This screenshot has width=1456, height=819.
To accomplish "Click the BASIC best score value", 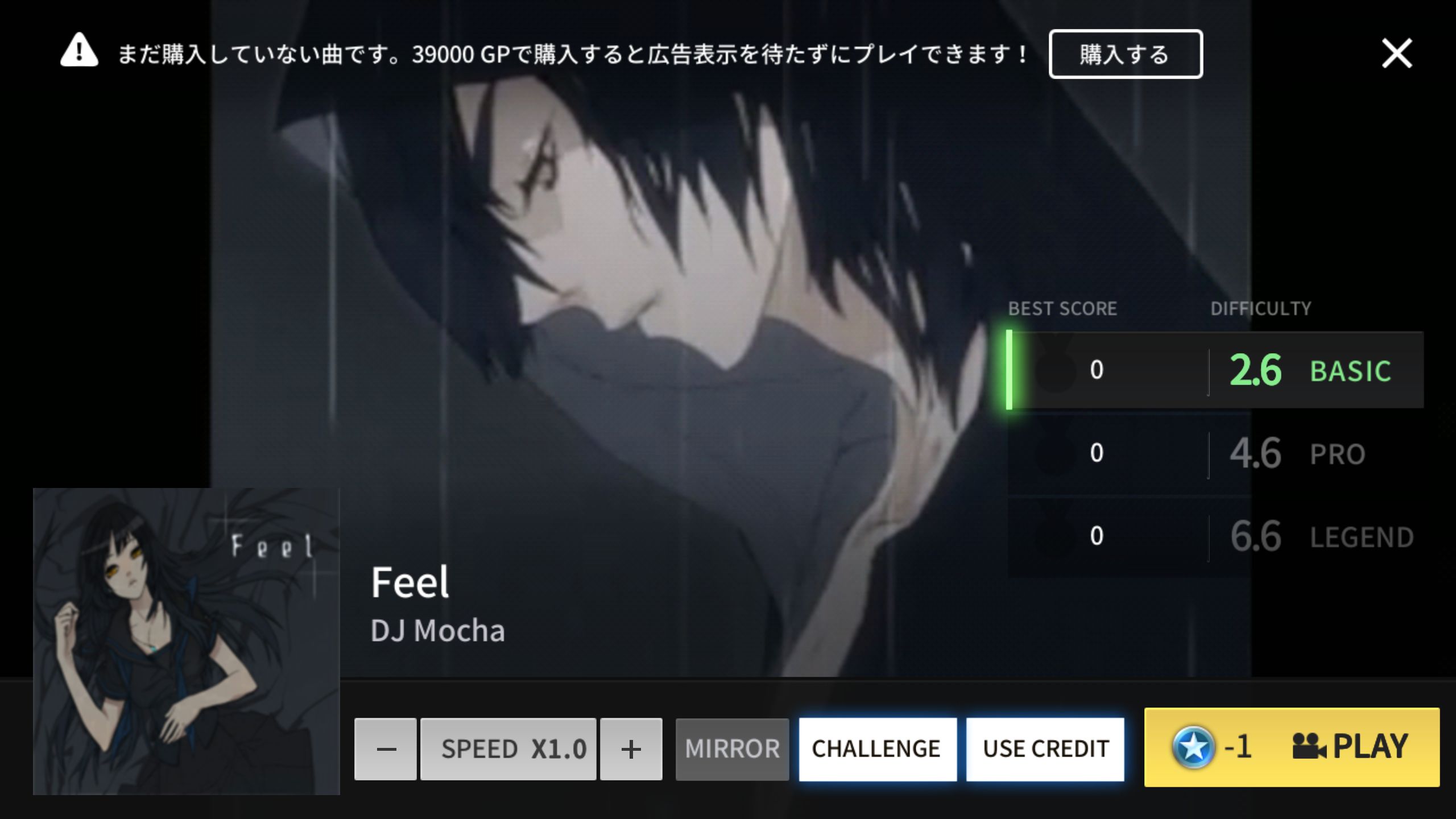I will coord(1097,370).
